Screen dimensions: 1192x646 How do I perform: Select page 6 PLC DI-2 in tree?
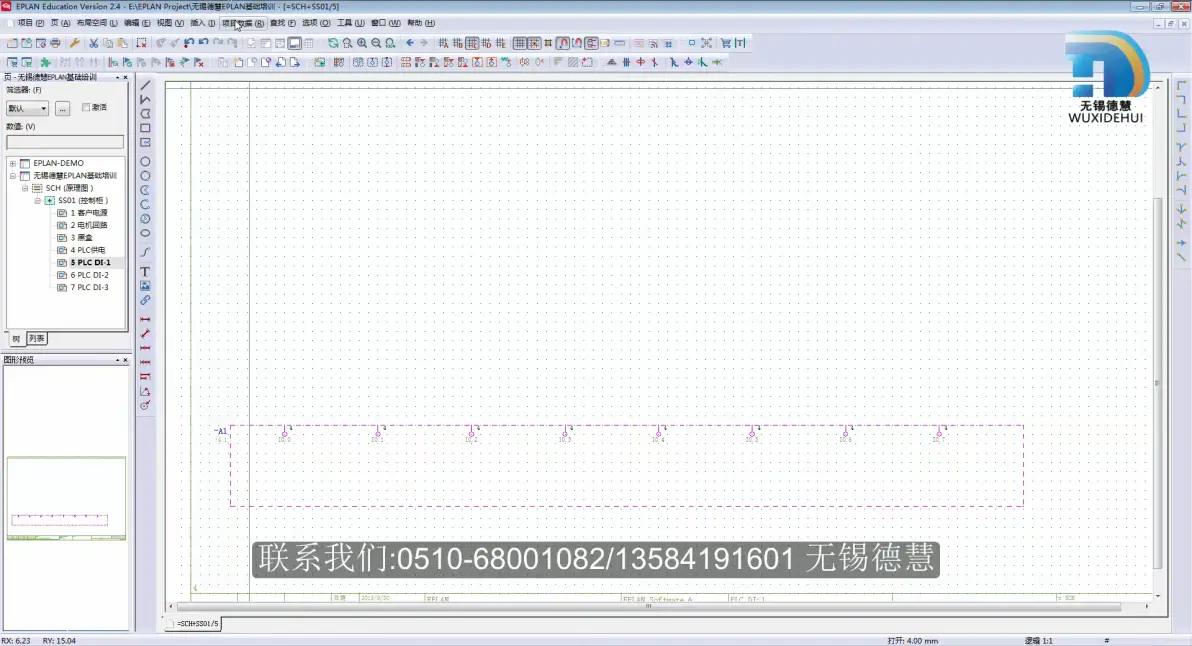[90, 275]
